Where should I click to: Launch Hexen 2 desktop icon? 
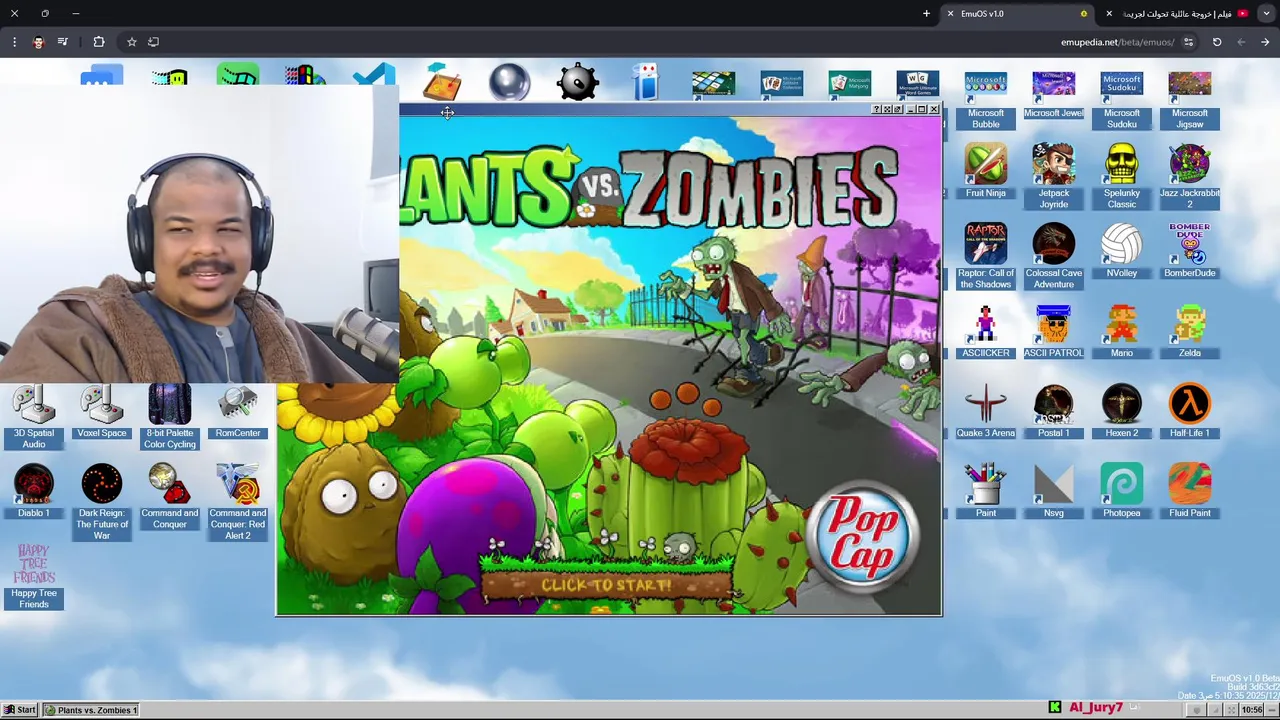click(1121, 411)
